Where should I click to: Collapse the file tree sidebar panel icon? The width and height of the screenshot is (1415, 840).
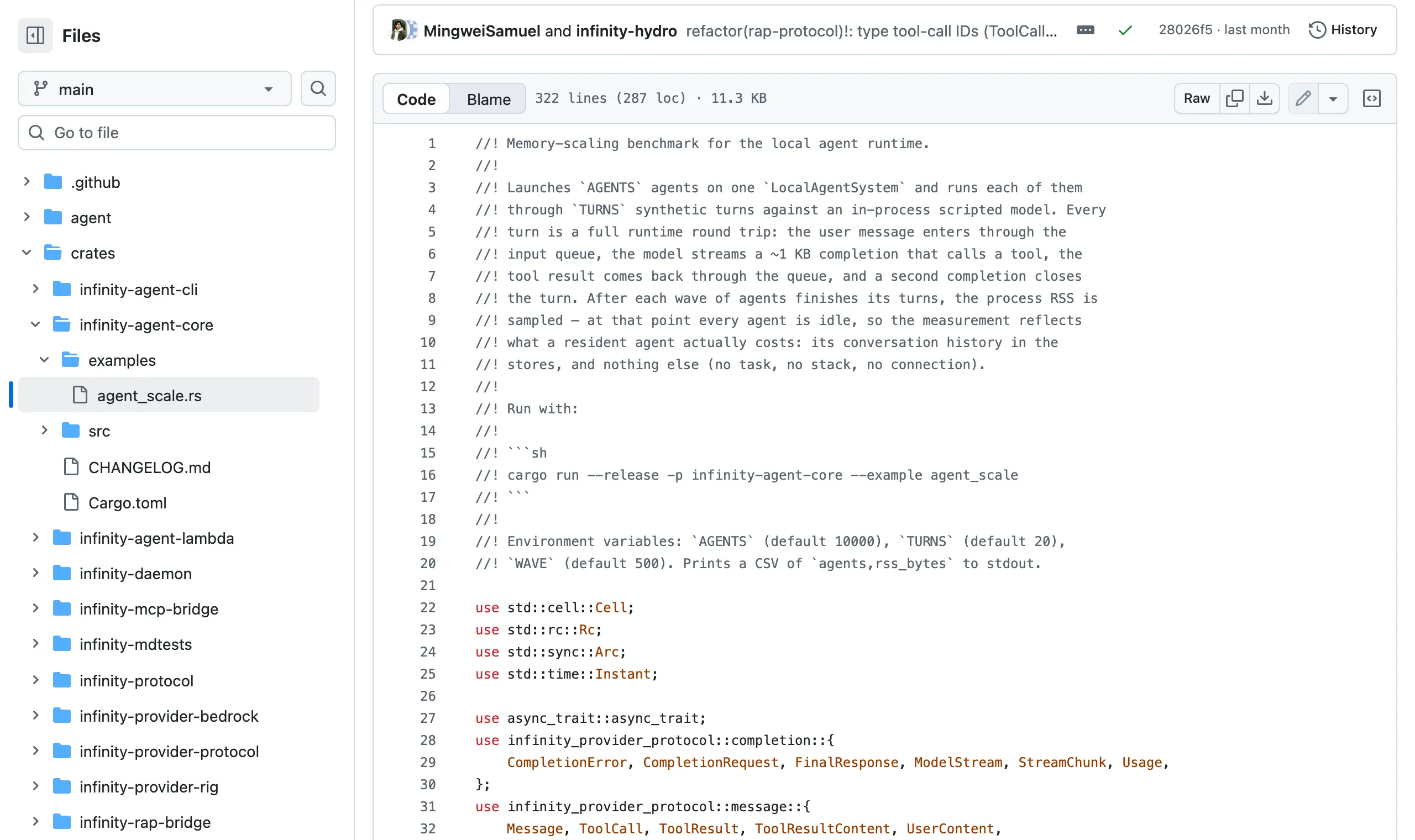(x=35, y=36)
